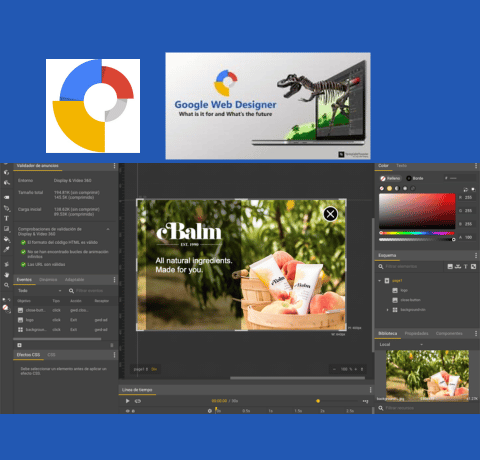This screenshot has width=480, height=460.
Task: Open Efectos CSS panel options menu
Action: 114,355
